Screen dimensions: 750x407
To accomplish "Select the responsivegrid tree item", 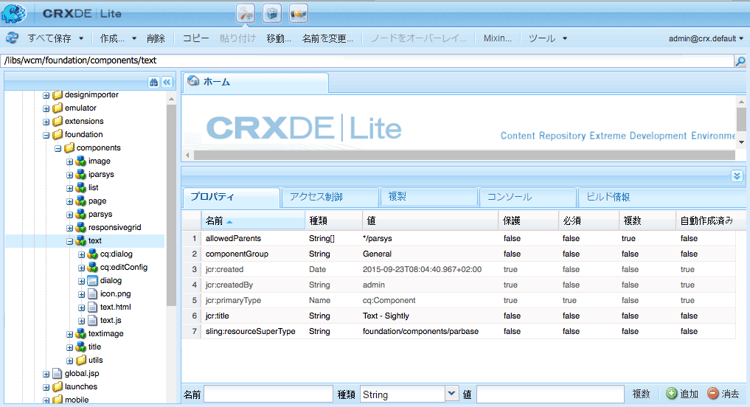I will point(114,227).
